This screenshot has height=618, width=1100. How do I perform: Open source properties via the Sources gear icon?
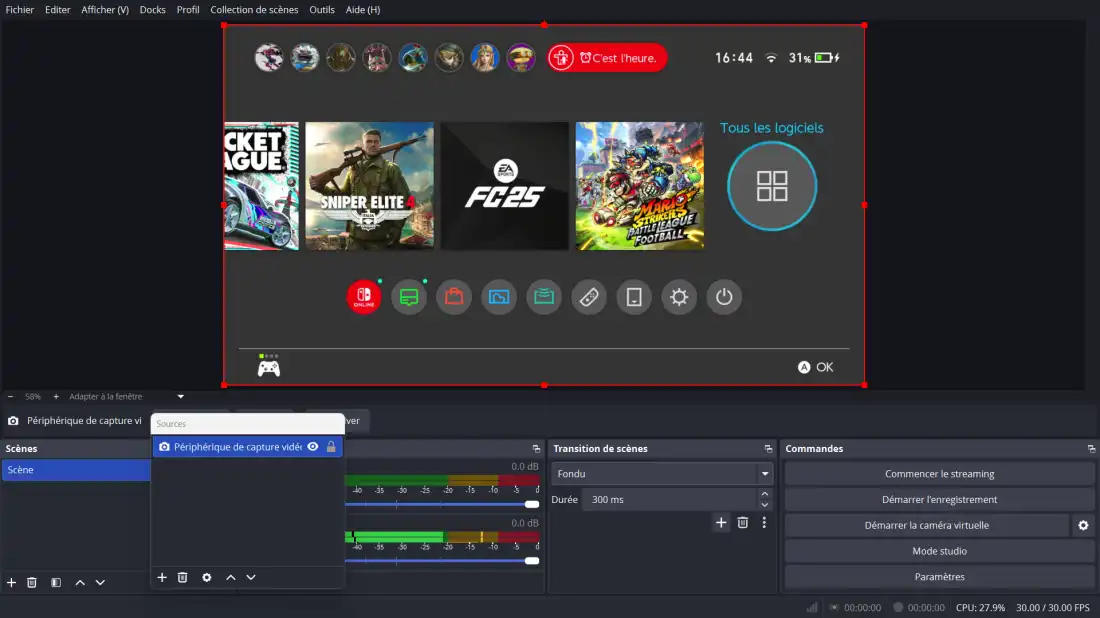pyautogui.click(x=207, y=577)
